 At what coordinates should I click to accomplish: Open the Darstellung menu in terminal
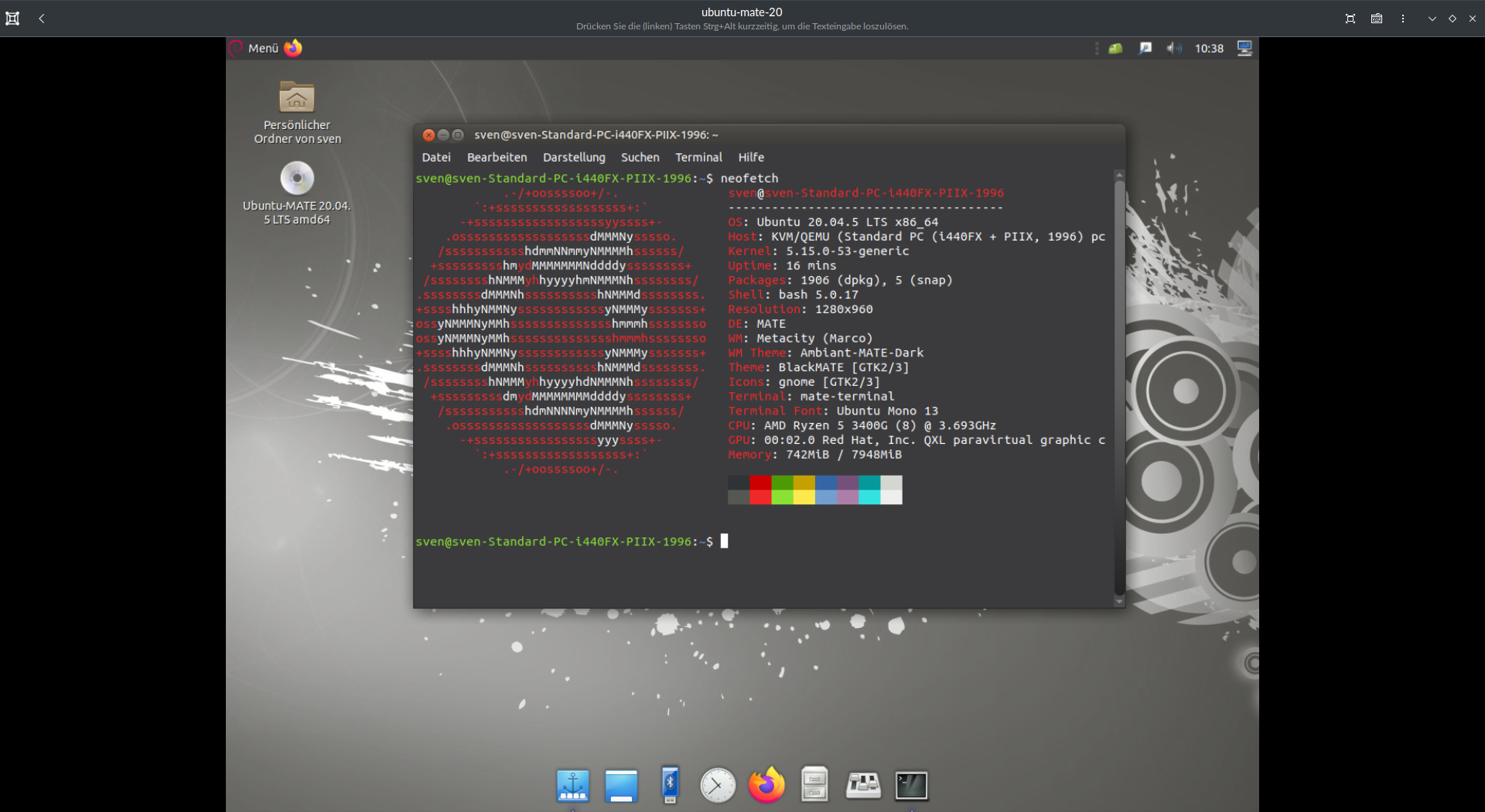(x=574, y=157)
